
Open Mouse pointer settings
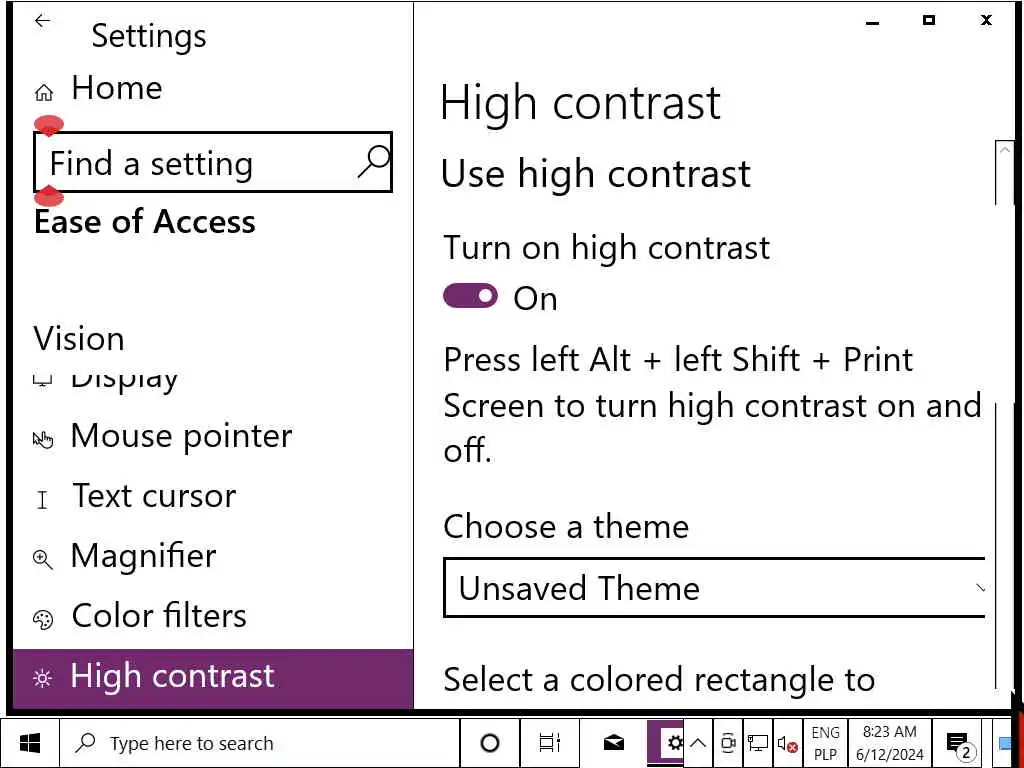[180, 437]
